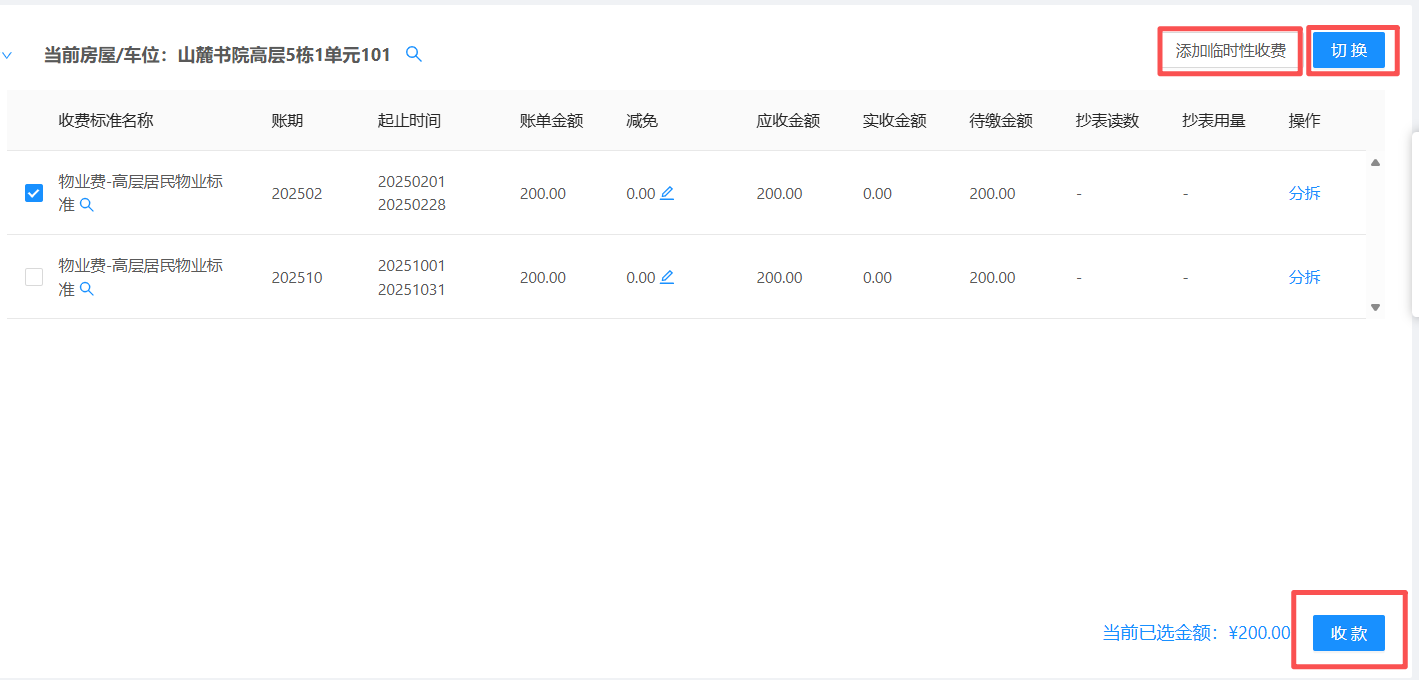Click the 账期 column header
The height and width of the screenshot is (680, 1419).
coord(287,121)
